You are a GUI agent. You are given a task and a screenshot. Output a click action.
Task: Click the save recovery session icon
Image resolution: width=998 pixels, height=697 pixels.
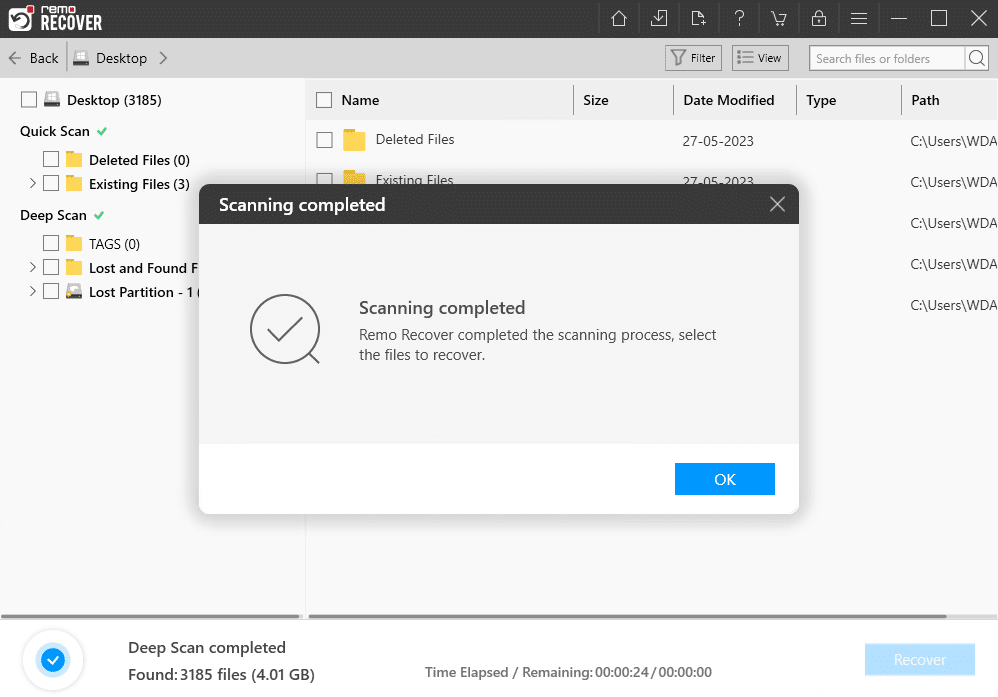click(x=659, y=18)
